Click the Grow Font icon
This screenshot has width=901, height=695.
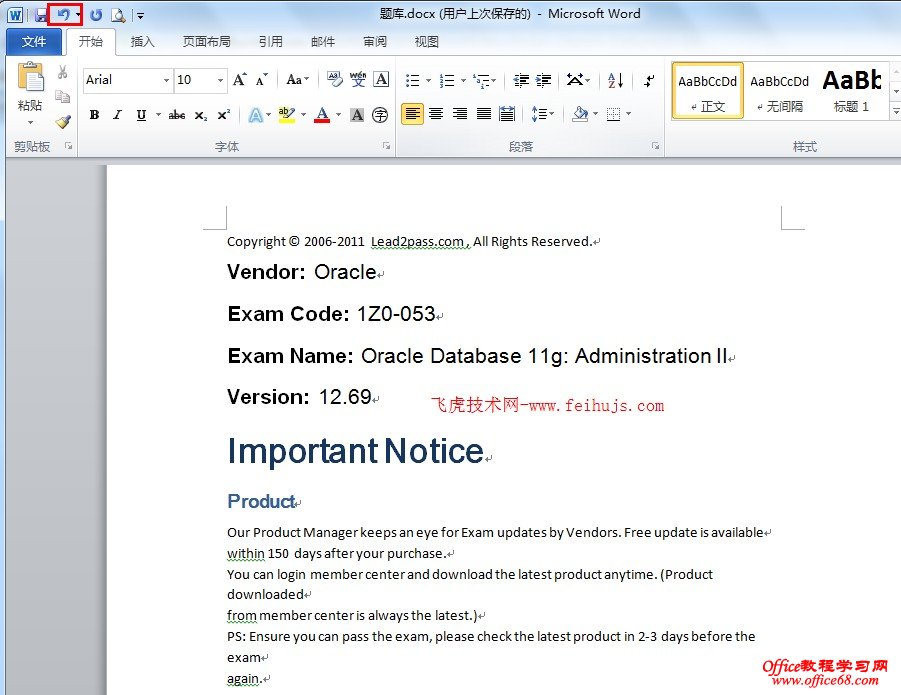[x=240, y=80]
